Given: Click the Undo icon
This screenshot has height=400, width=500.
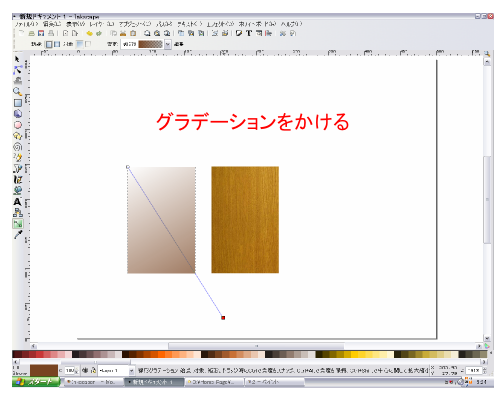Looking at the screenshot, I should click(x=89, y=33).
